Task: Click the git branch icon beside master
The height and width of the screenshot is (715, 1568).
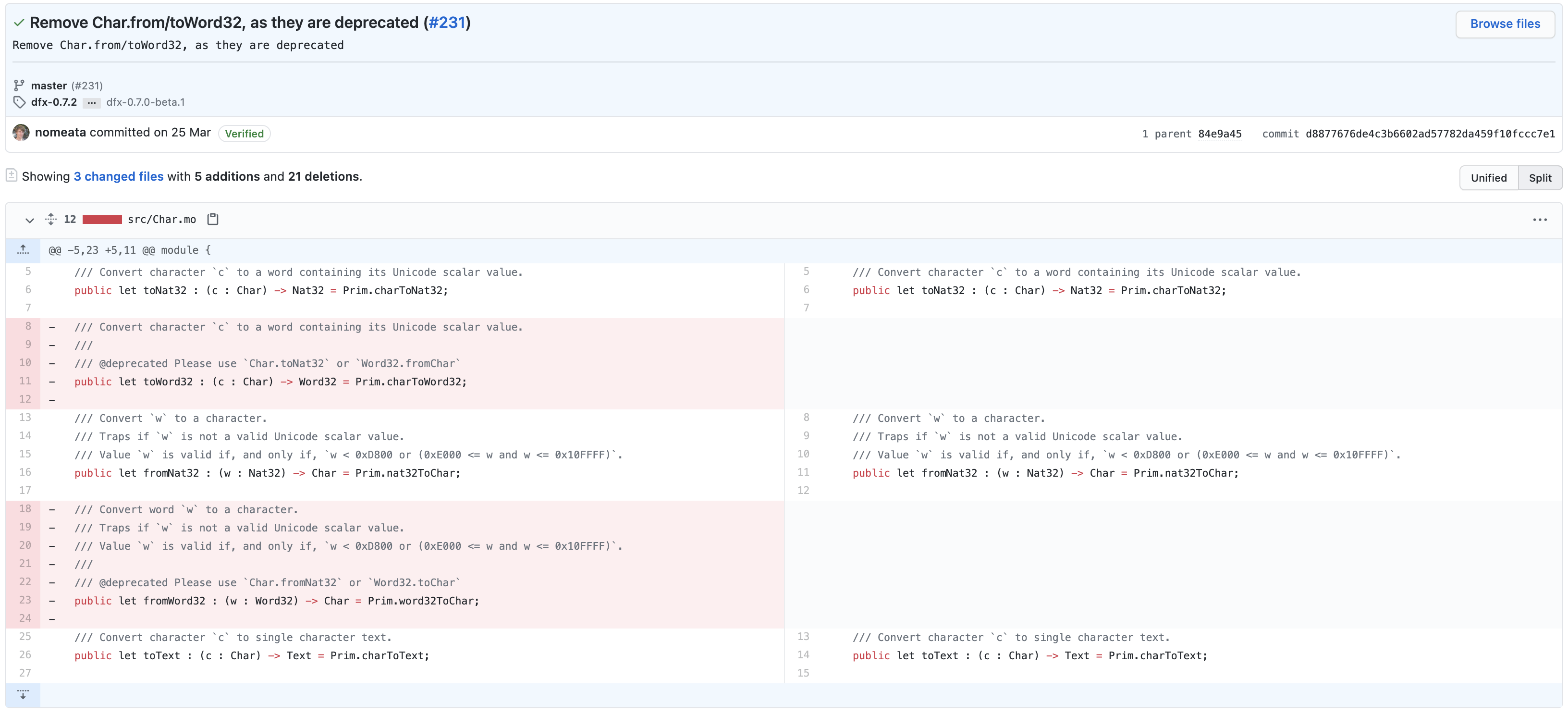Action: pyautogui.click(x=19, y=85)
